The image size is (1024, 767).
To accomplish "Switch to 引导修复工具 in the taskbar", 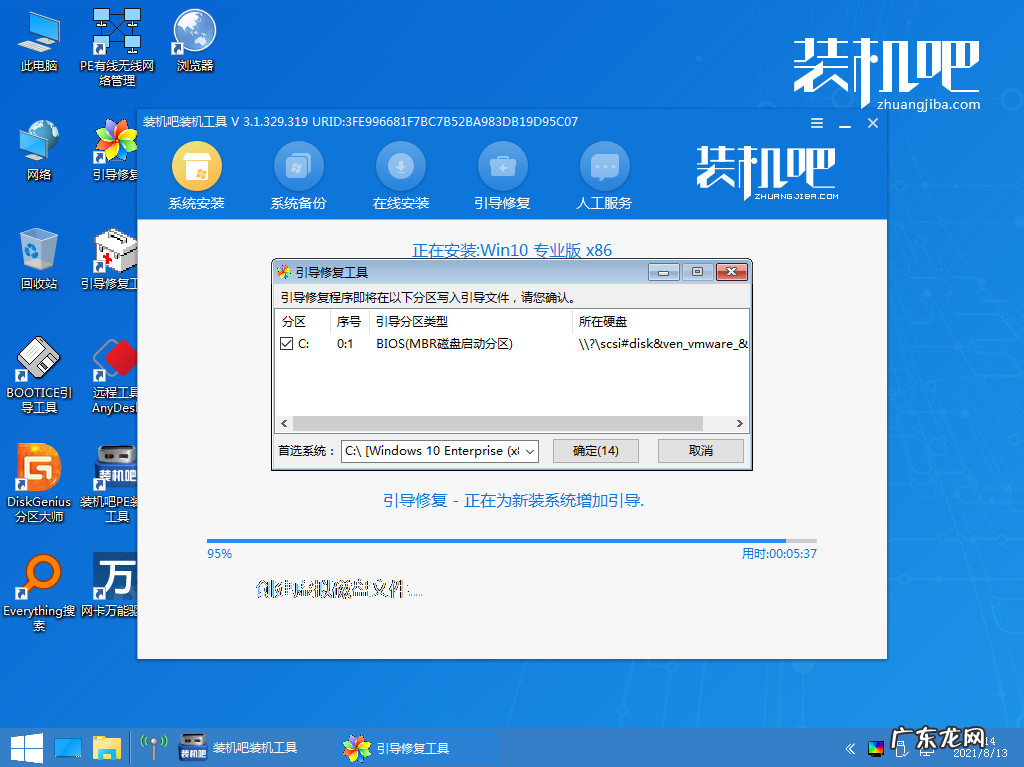I will (x=401, y=747).
